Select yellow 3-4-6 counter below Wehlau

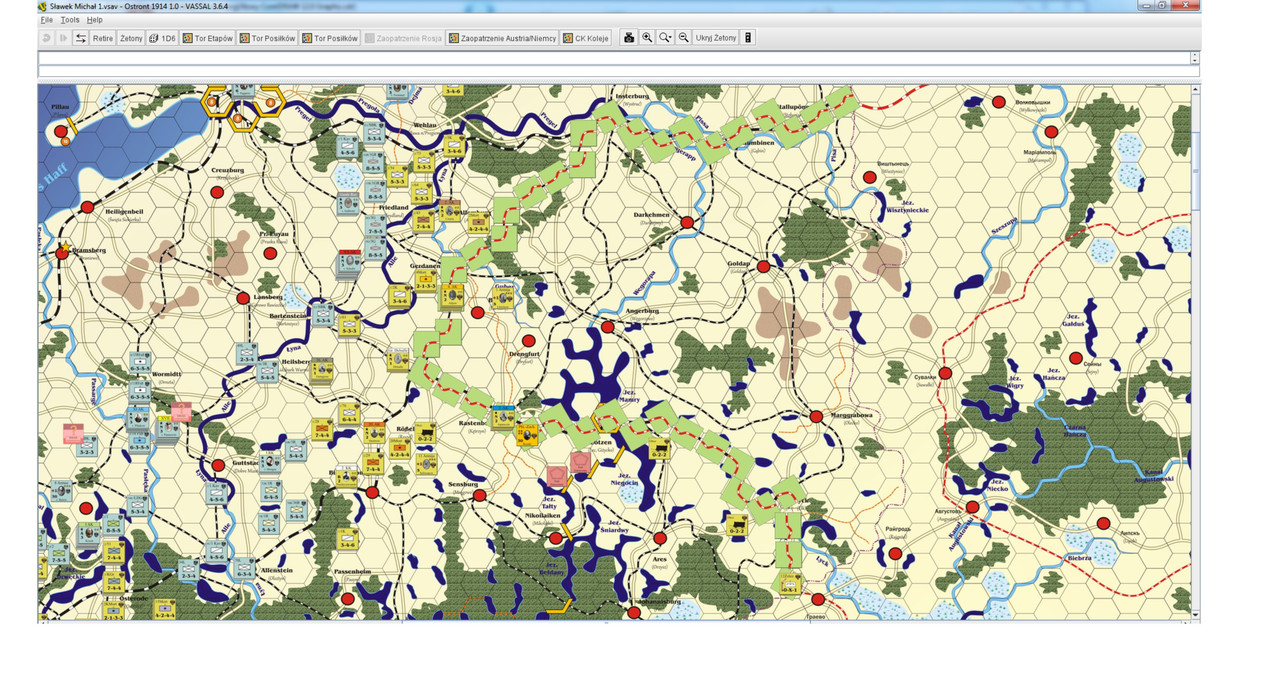click(x=453, y=144)
